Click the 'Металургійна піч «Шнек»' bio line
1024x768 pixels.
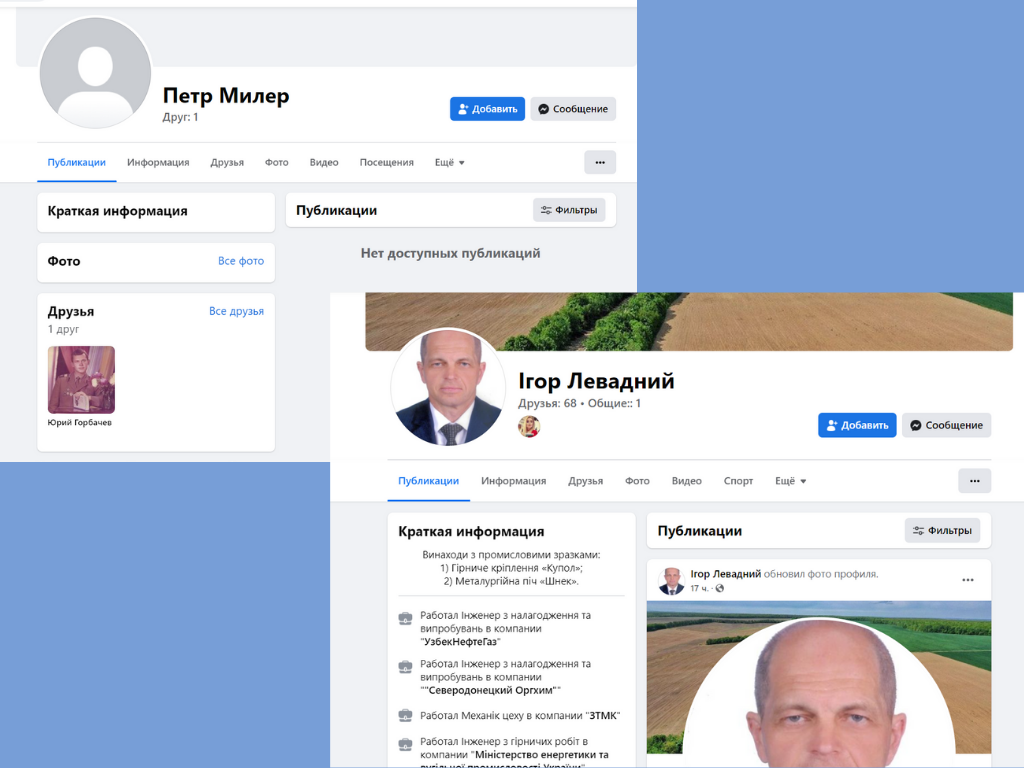pyautogui.click(x=511, y=581)
